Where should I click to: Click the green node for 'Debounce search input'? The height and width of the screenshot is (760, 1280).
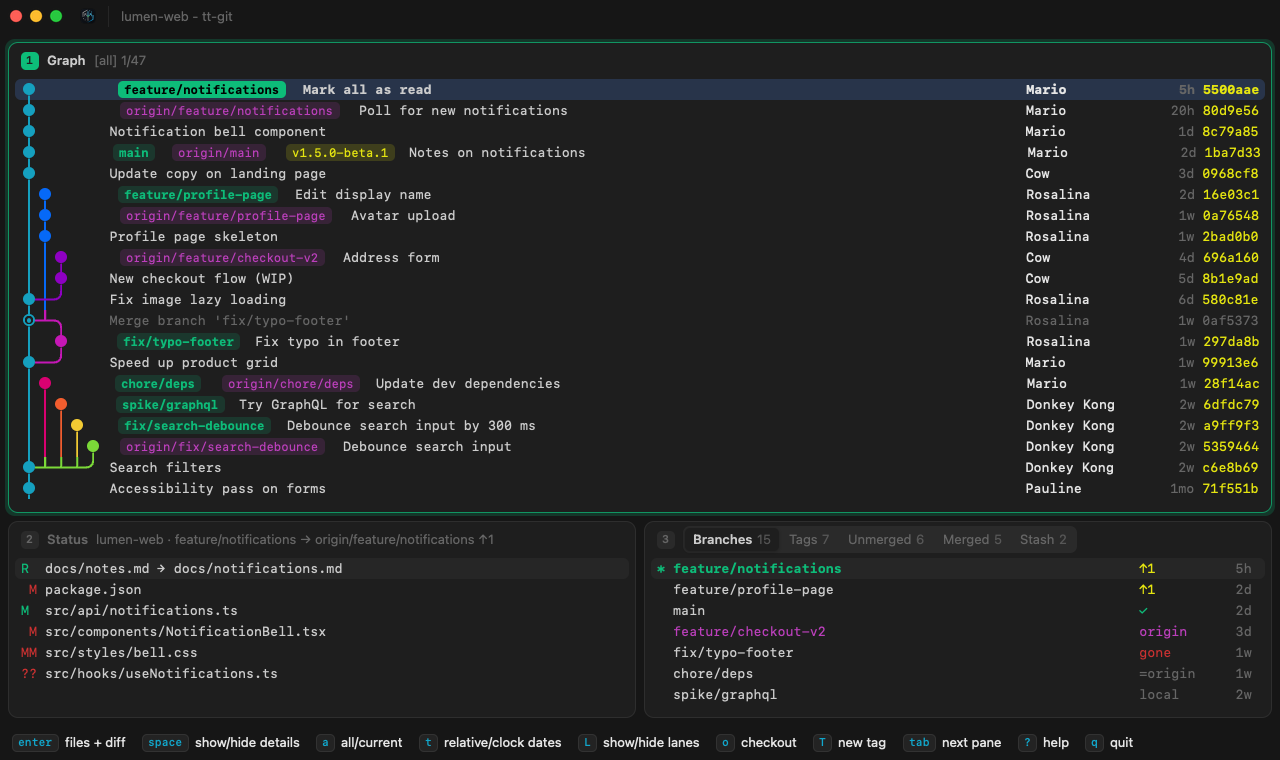tap(93, 446)
